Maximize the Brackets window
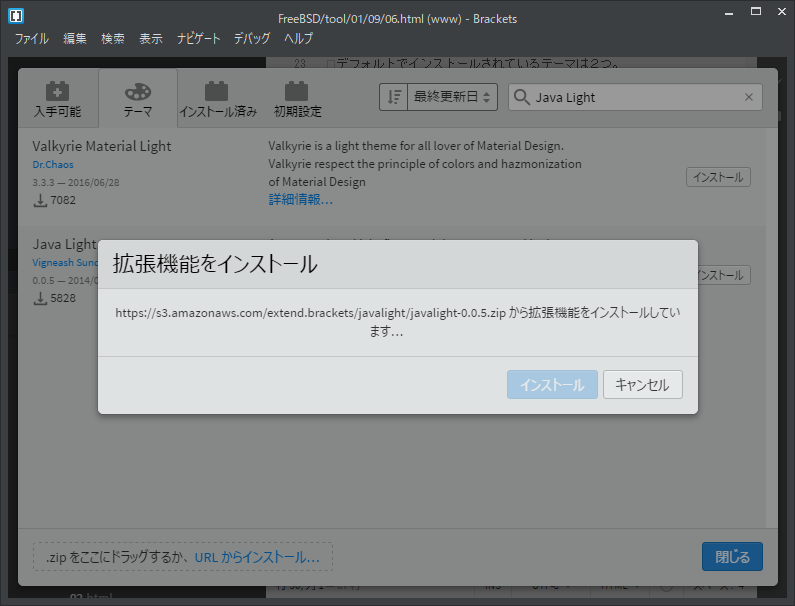This screenshot has width=795, height=606. point(755,12)
